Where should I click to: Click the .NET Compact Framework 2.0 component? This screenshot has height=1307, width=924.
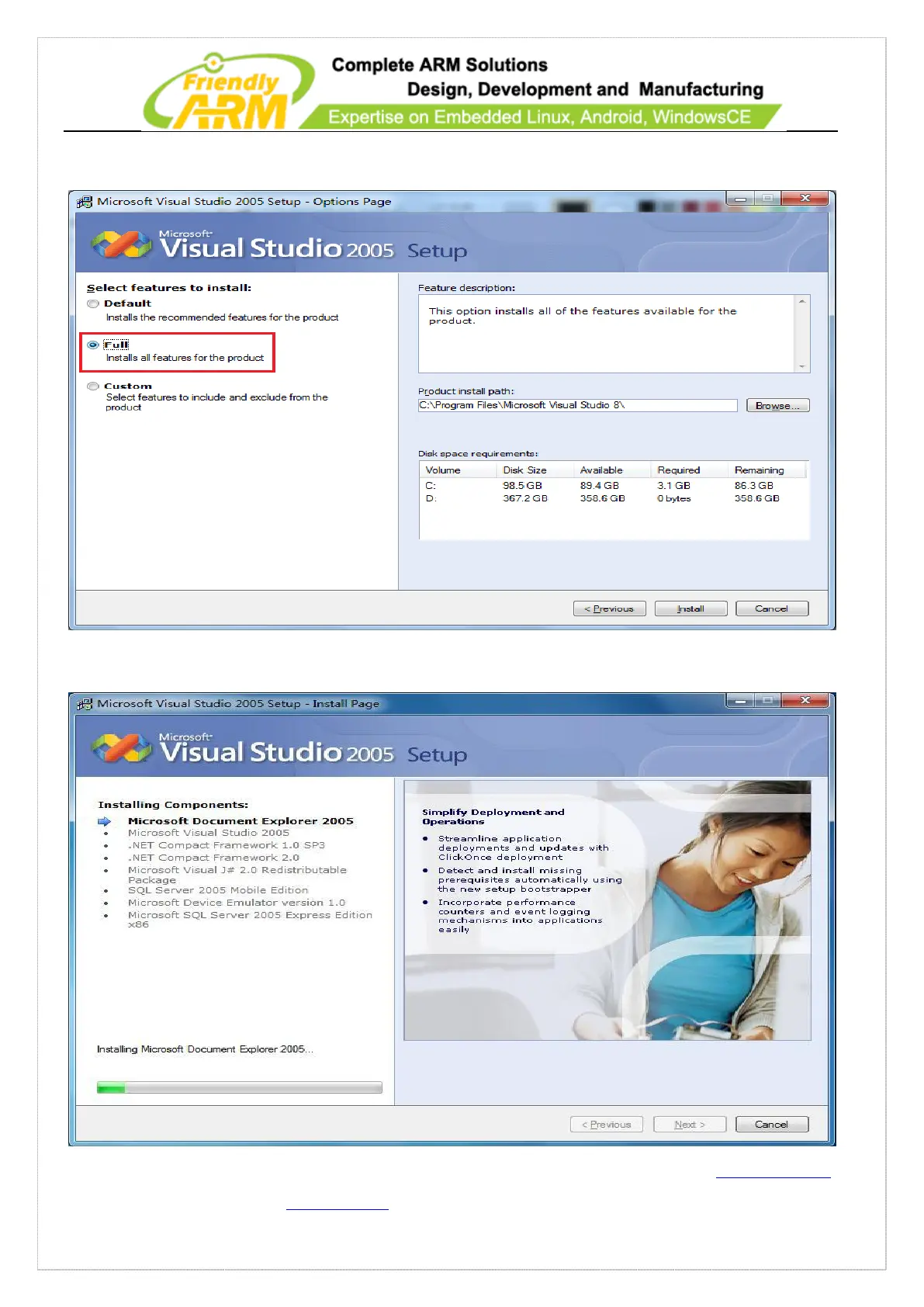[213, 858]
